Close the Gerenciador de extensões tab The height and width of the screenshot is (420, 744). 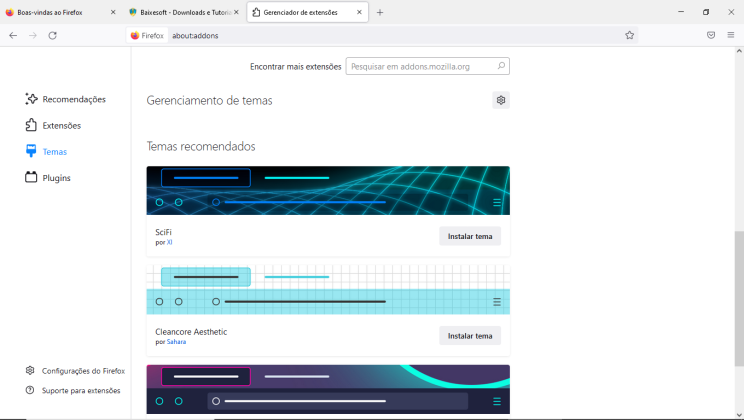click(359, 12)
